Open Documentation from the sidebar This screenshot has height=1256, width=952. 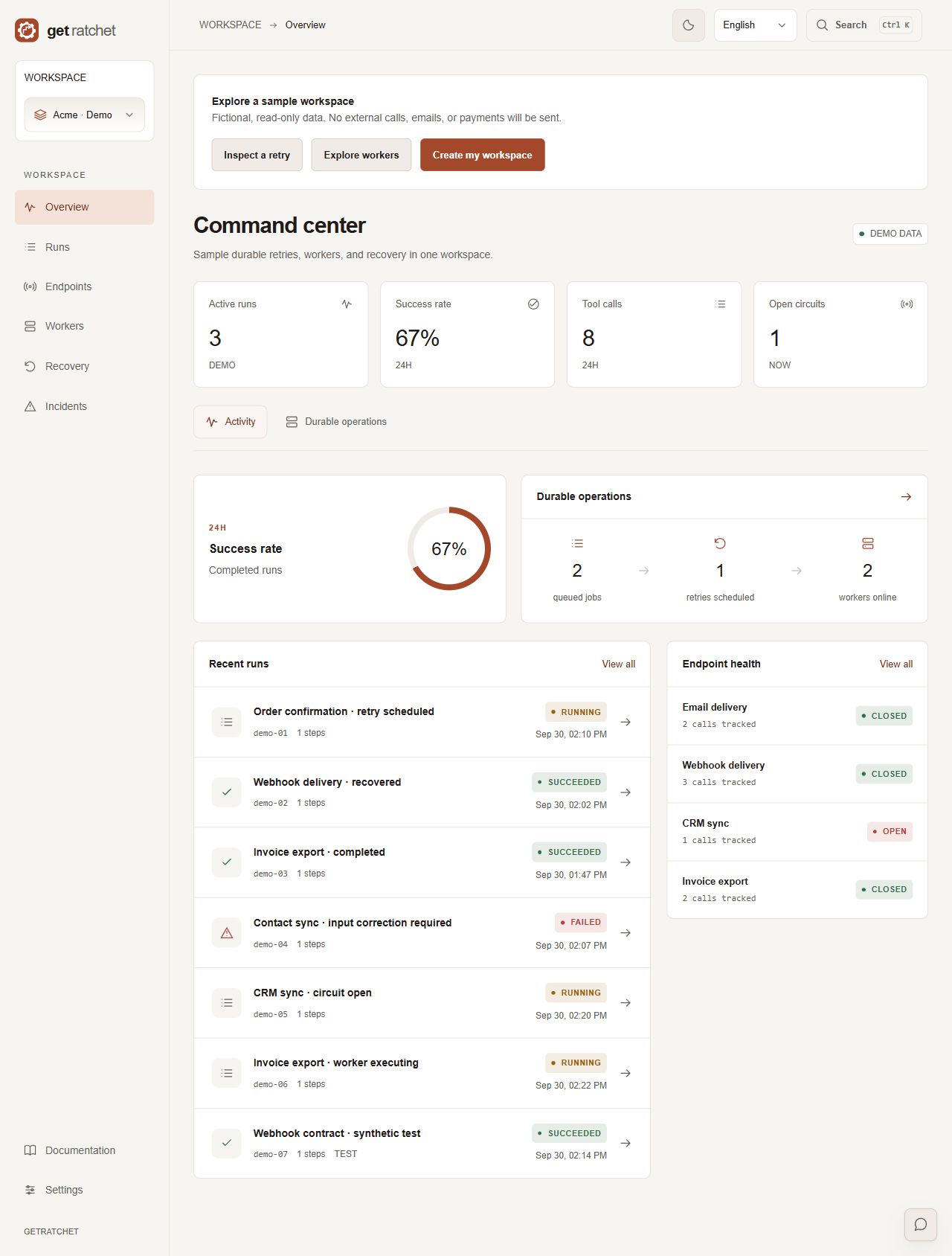[x=85, y=1150]
